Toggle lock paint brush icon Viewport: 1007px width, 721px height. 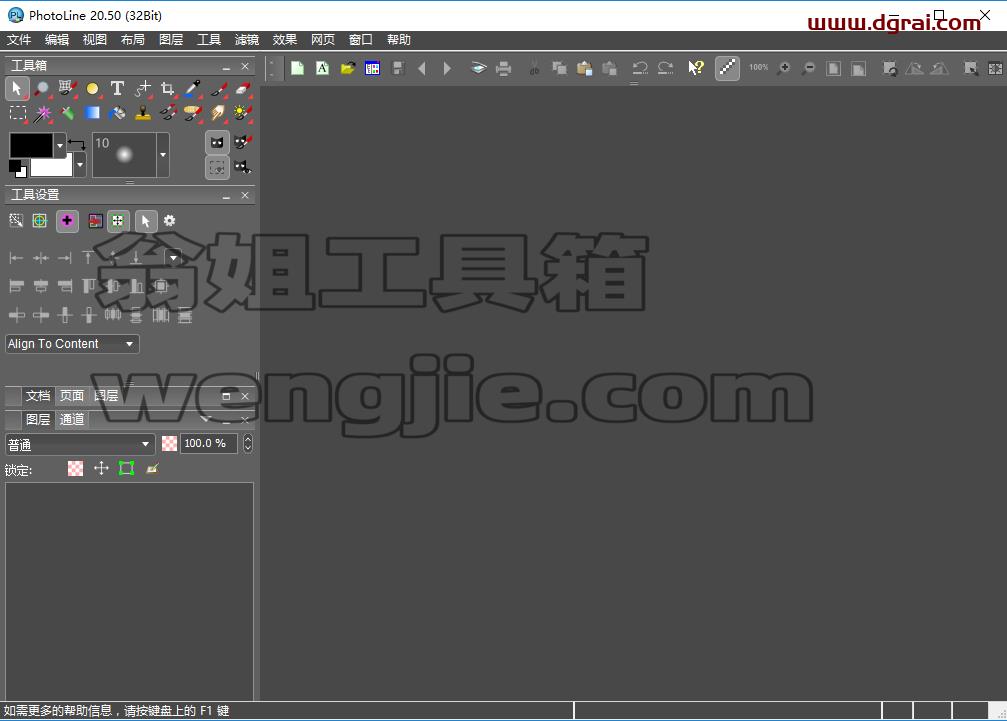(x=152, y=469)
